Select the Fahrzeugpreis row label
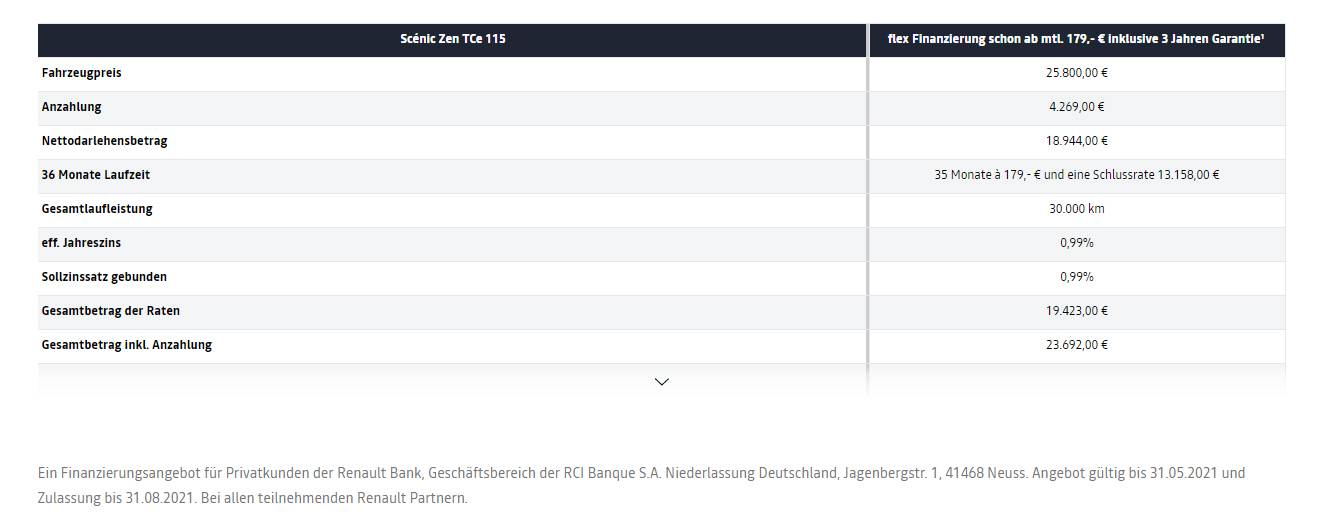This screenshot has height=522, width=1339. pyautogui.click(x=82, y=73)
